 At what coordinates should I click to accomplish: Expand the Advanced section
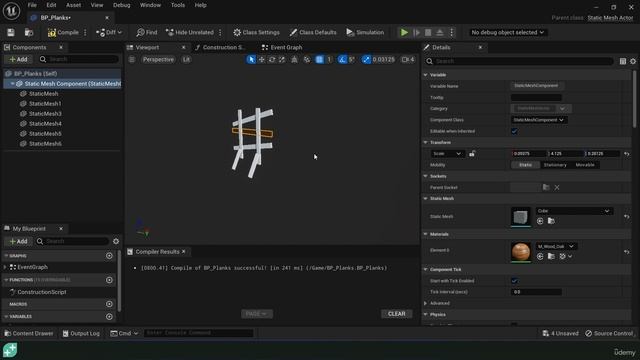425,303
